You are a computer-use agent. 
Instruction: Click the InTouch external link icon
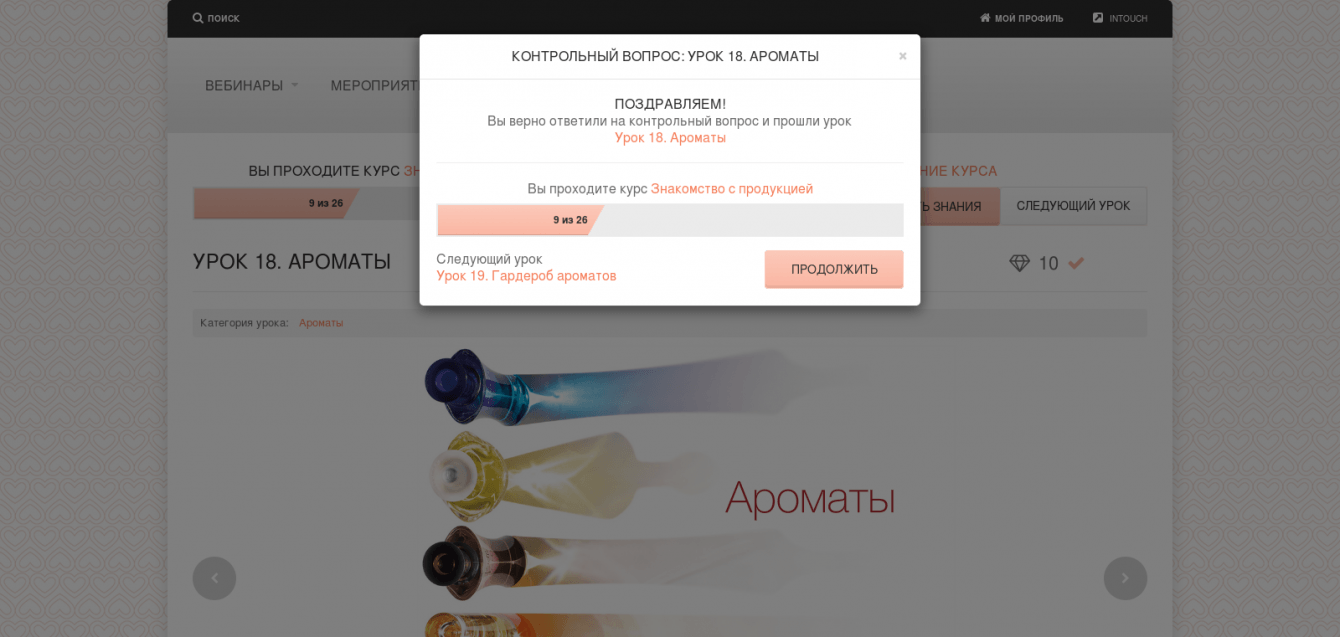pyautogui.click(x=1098, y=18)
